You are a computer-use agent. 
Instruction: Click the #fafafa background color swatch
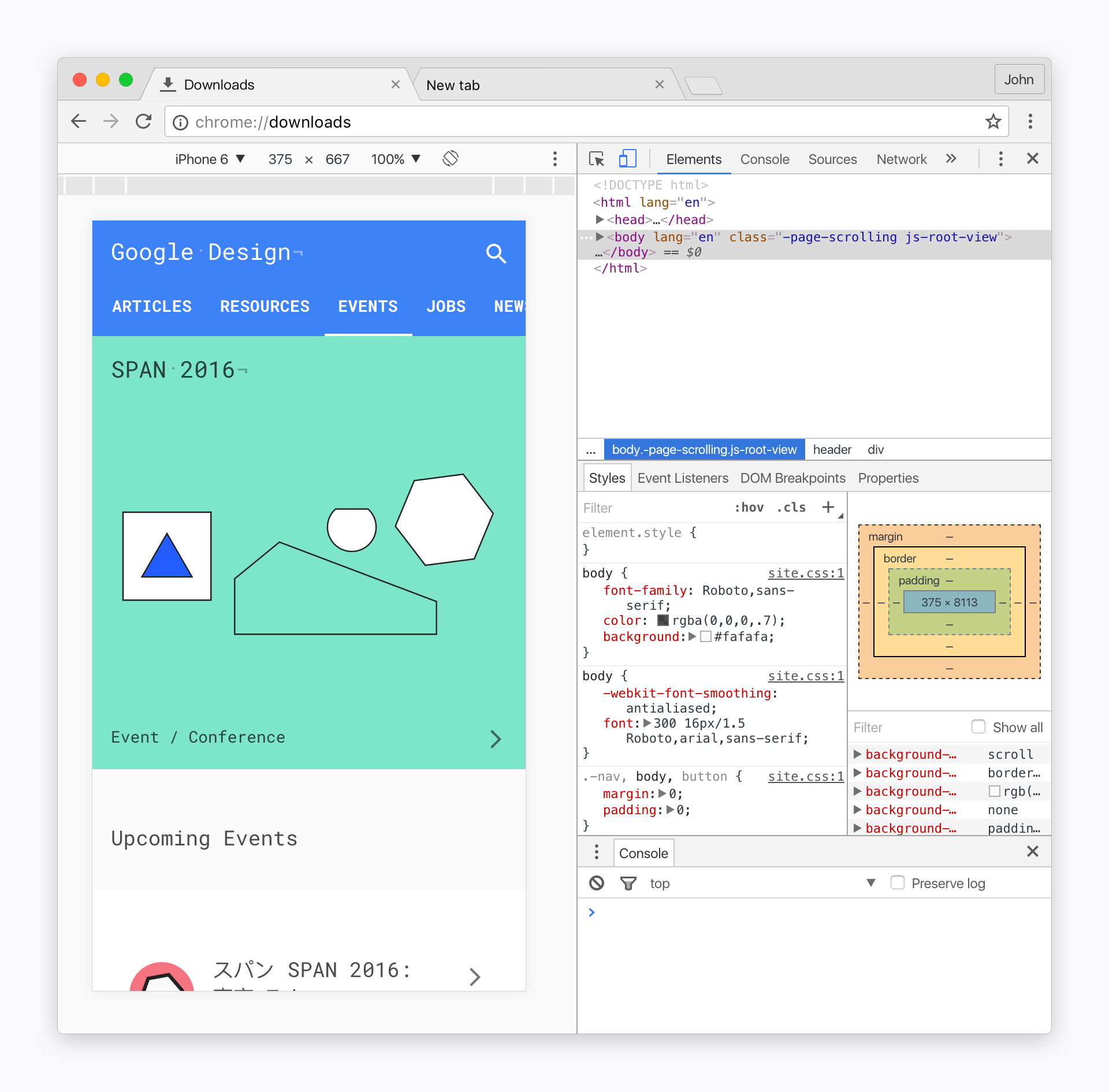(705, 636)
